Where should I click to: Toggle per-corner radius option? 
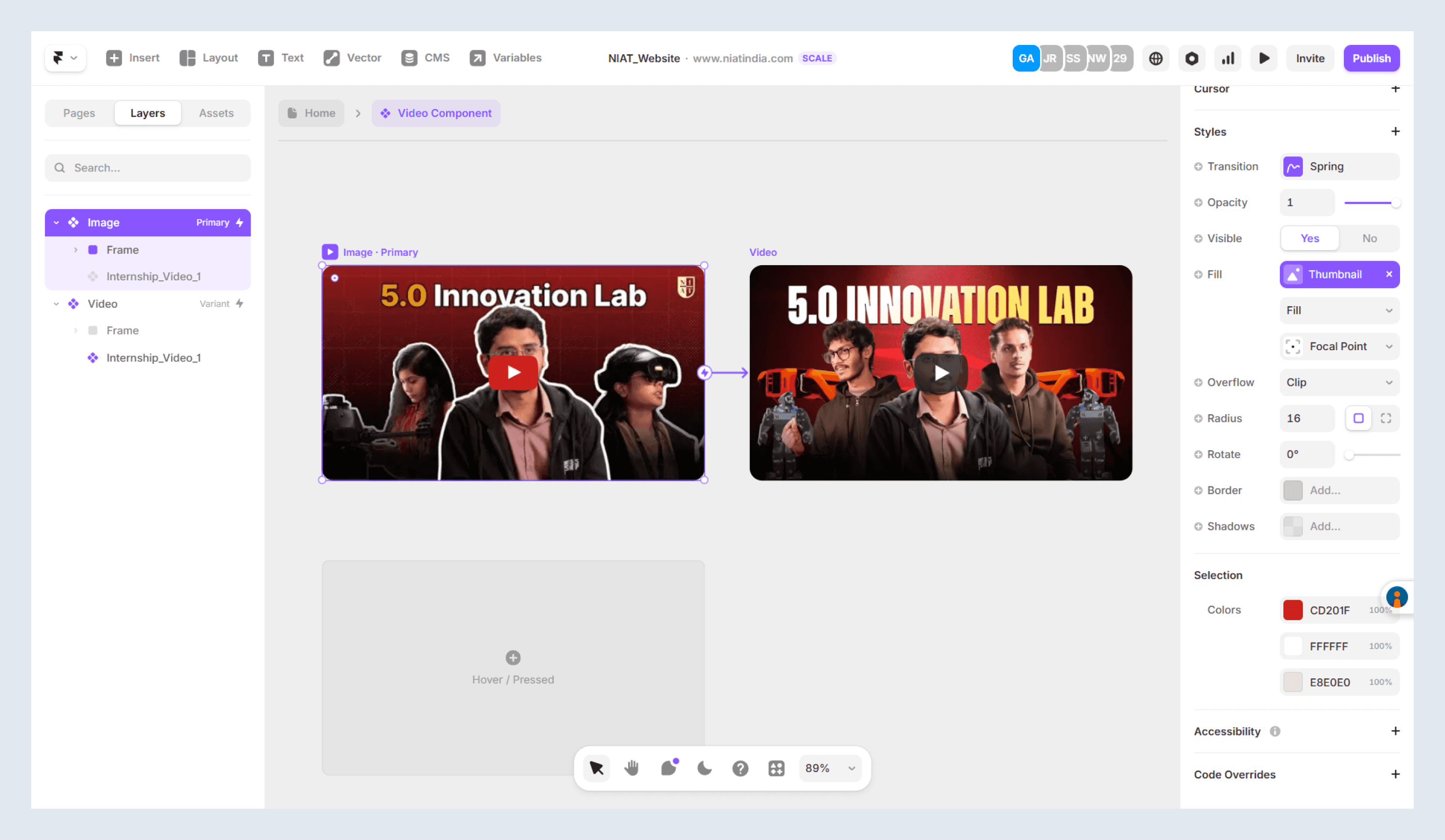(x=1385, y=418)
